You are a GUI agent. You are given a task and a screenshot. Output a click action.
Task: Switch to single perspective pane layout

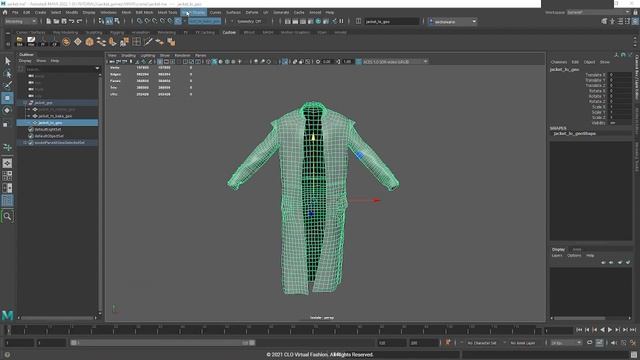tap(7, 163)
